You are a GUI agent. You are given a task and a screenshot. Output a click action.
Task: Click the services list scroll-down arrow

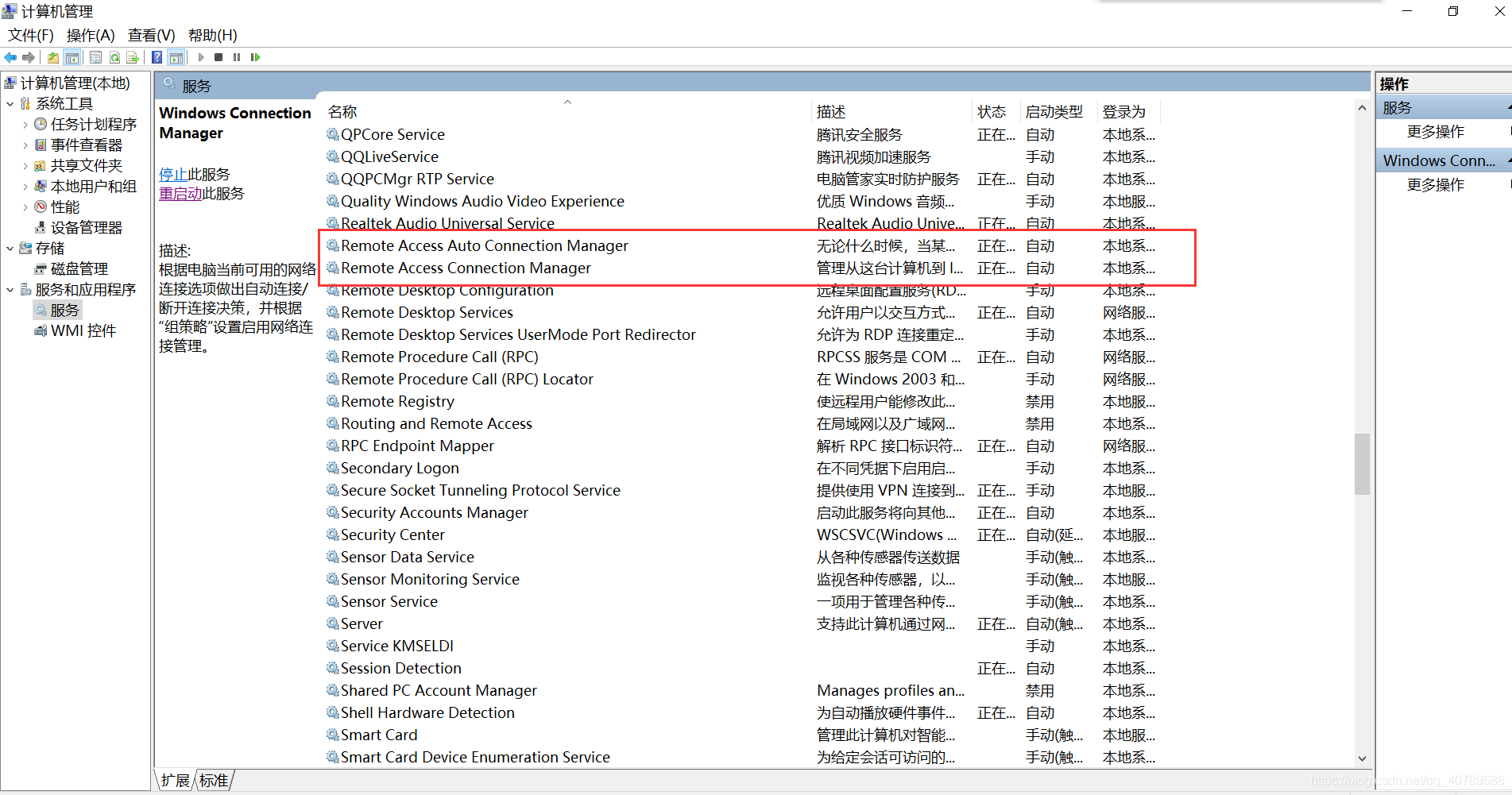click(x=1362, y=758)
